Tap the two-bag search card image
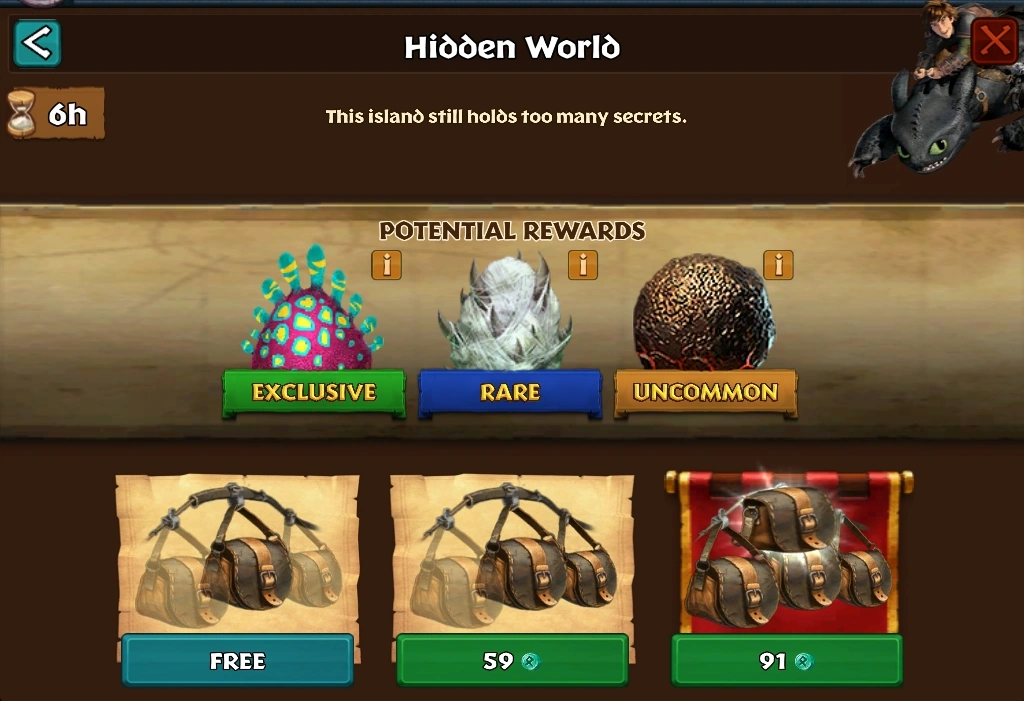This screenshot has height=701, width=1024. tap(512, 554)
